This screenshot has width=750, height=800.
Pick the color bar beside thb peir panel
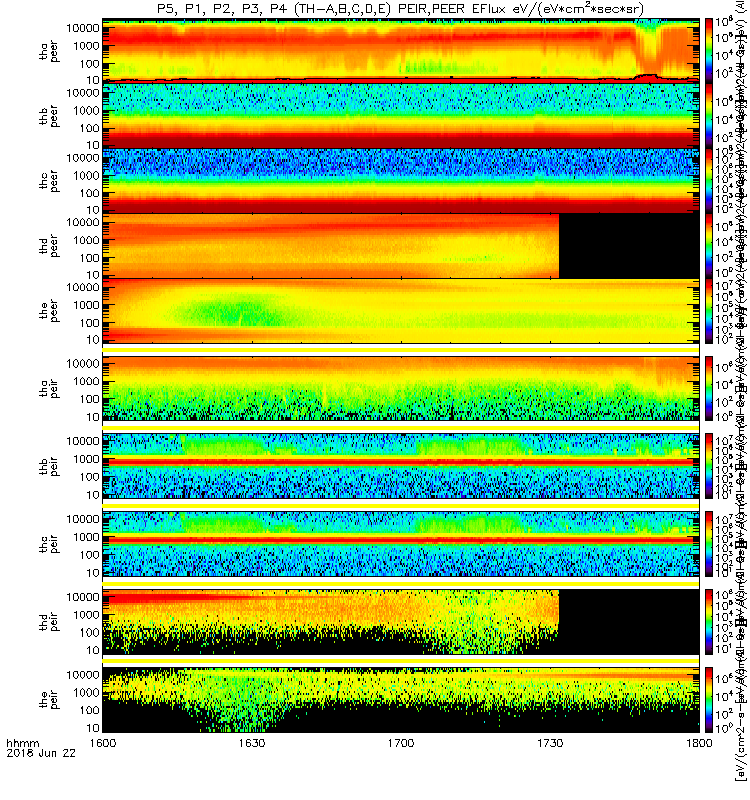tap(709, 466)
